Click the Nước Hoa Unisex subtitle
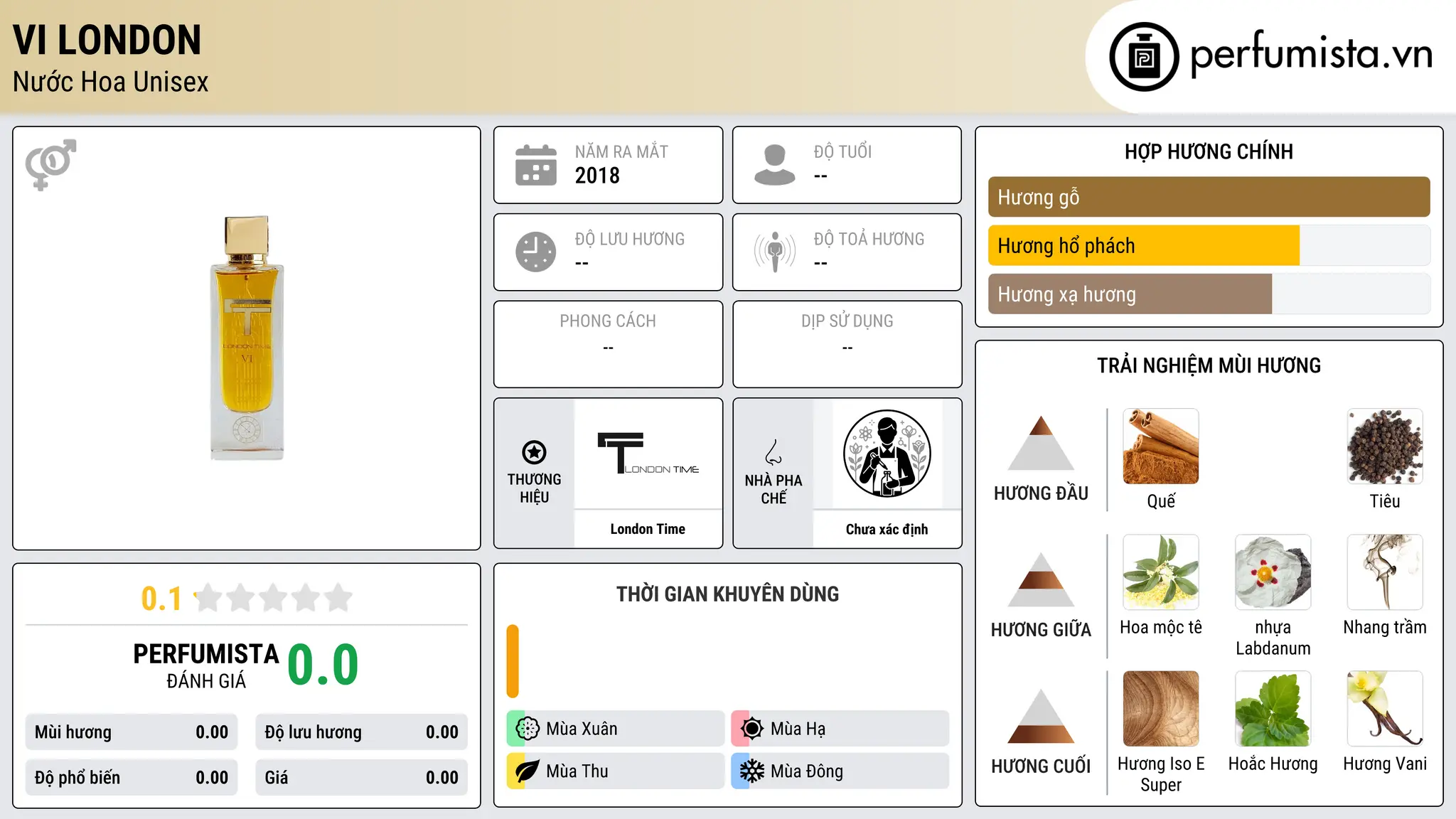Image resolution: width=1456 pixels, height=819 pixels. 111,82
